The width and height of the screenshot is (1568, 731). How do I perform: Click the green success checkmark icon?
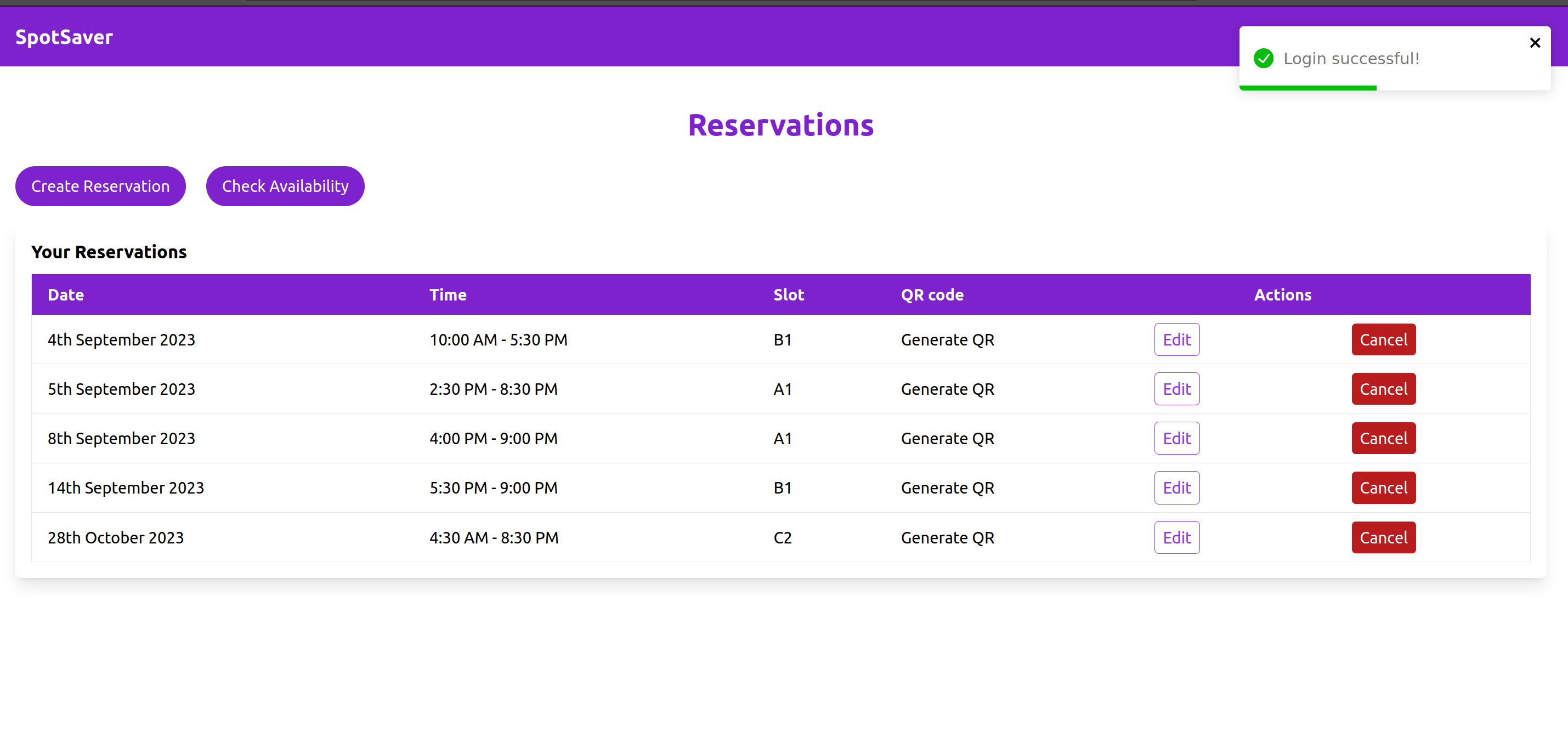(x=1263, y=59)
